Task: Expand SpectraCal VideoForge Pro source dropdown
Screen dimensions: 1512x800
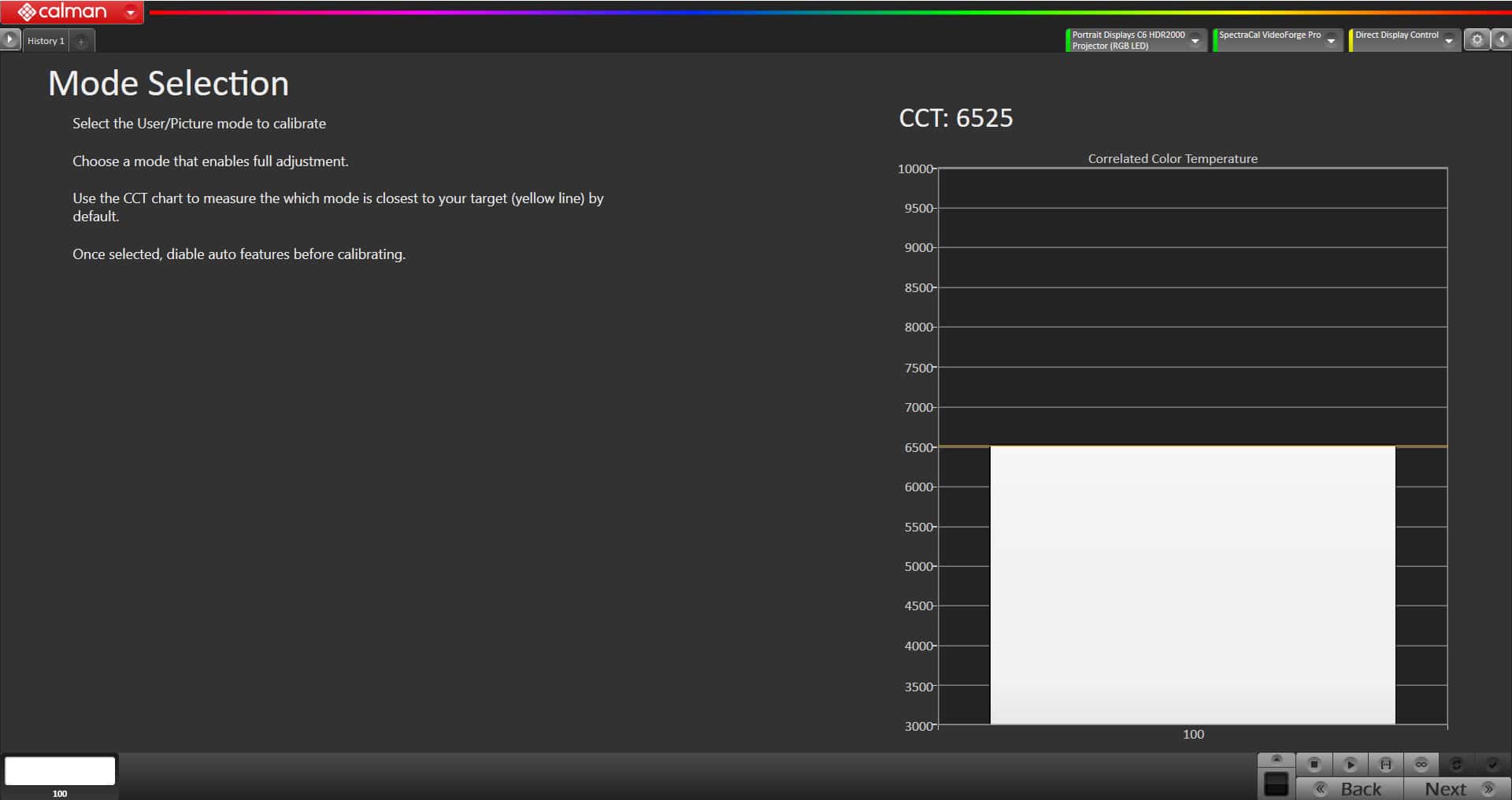Action: [x=1331, y=41]
